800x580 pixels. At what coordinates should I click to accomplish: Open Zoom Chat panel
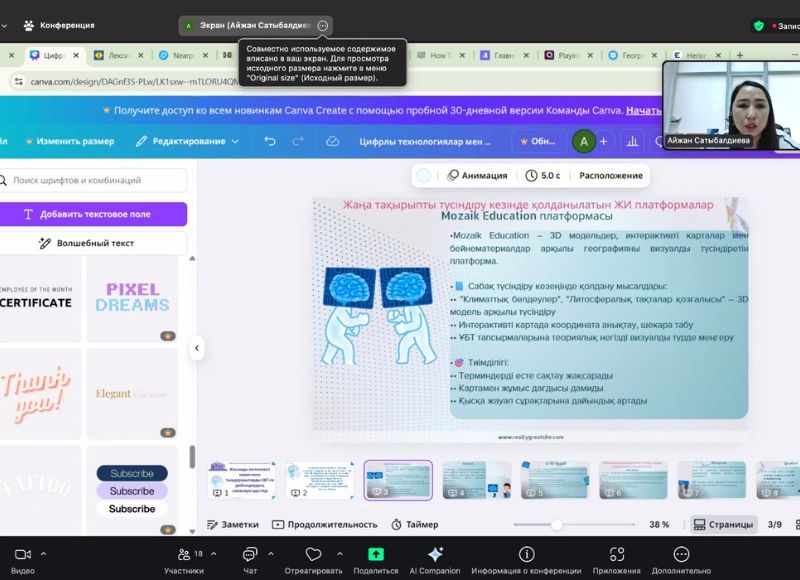pyautogui.click(x=250, y=560)
